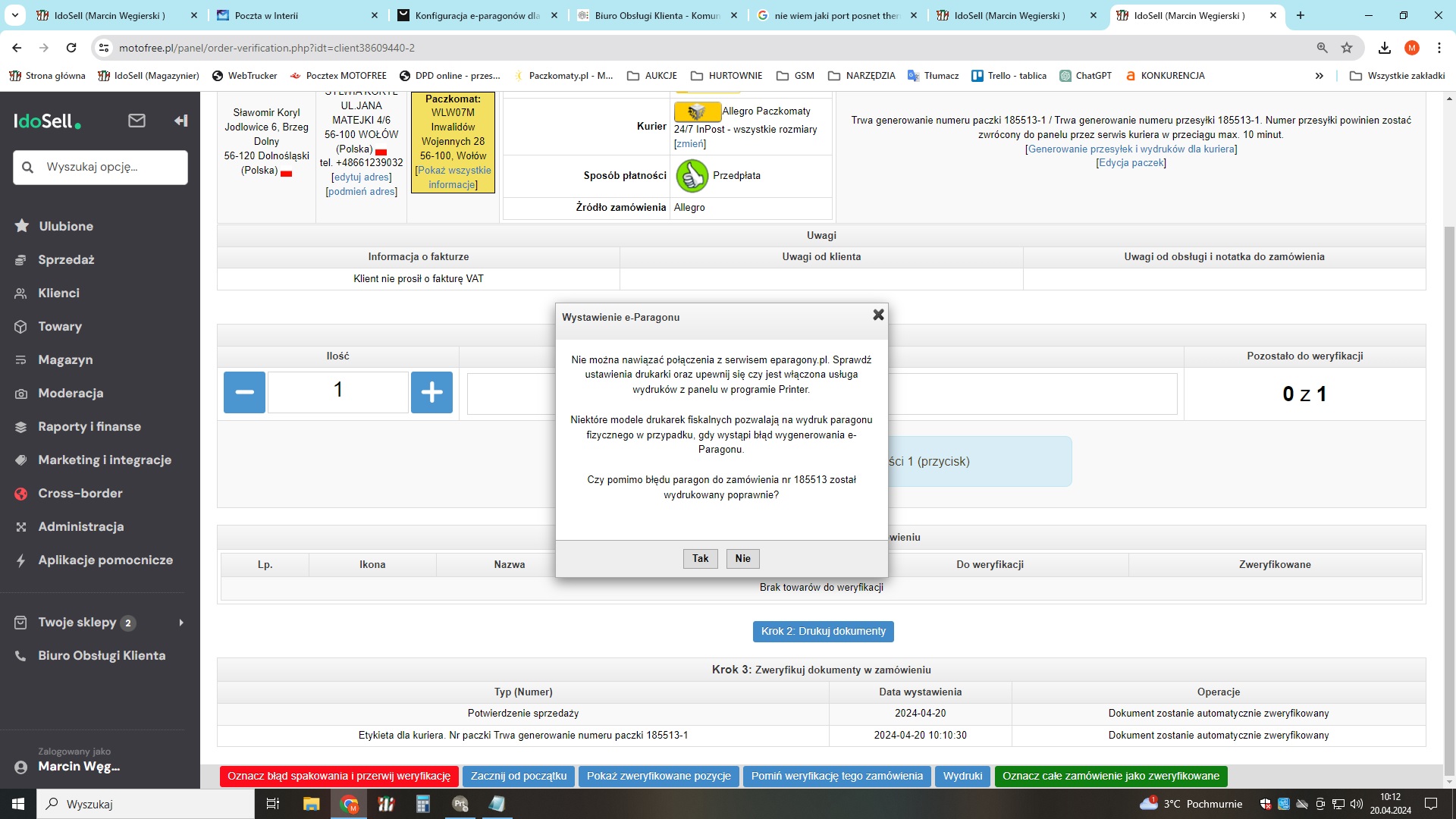Click the page zoom magnifier icon in address bar
The height and width of the screenshot is (819, 1456).
point(1322,48)
